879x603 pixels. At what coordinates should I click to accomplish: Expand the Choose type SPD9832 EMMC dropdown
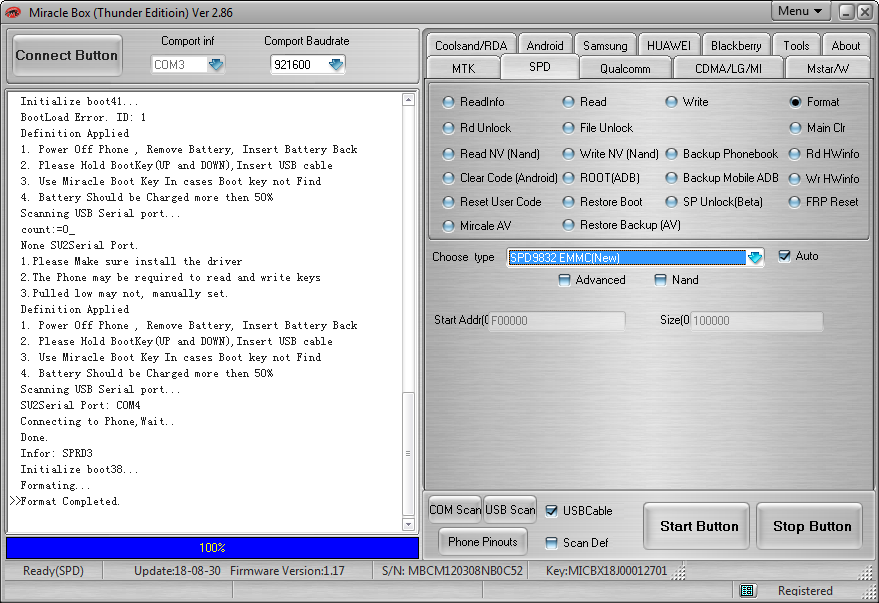point(755,257)
